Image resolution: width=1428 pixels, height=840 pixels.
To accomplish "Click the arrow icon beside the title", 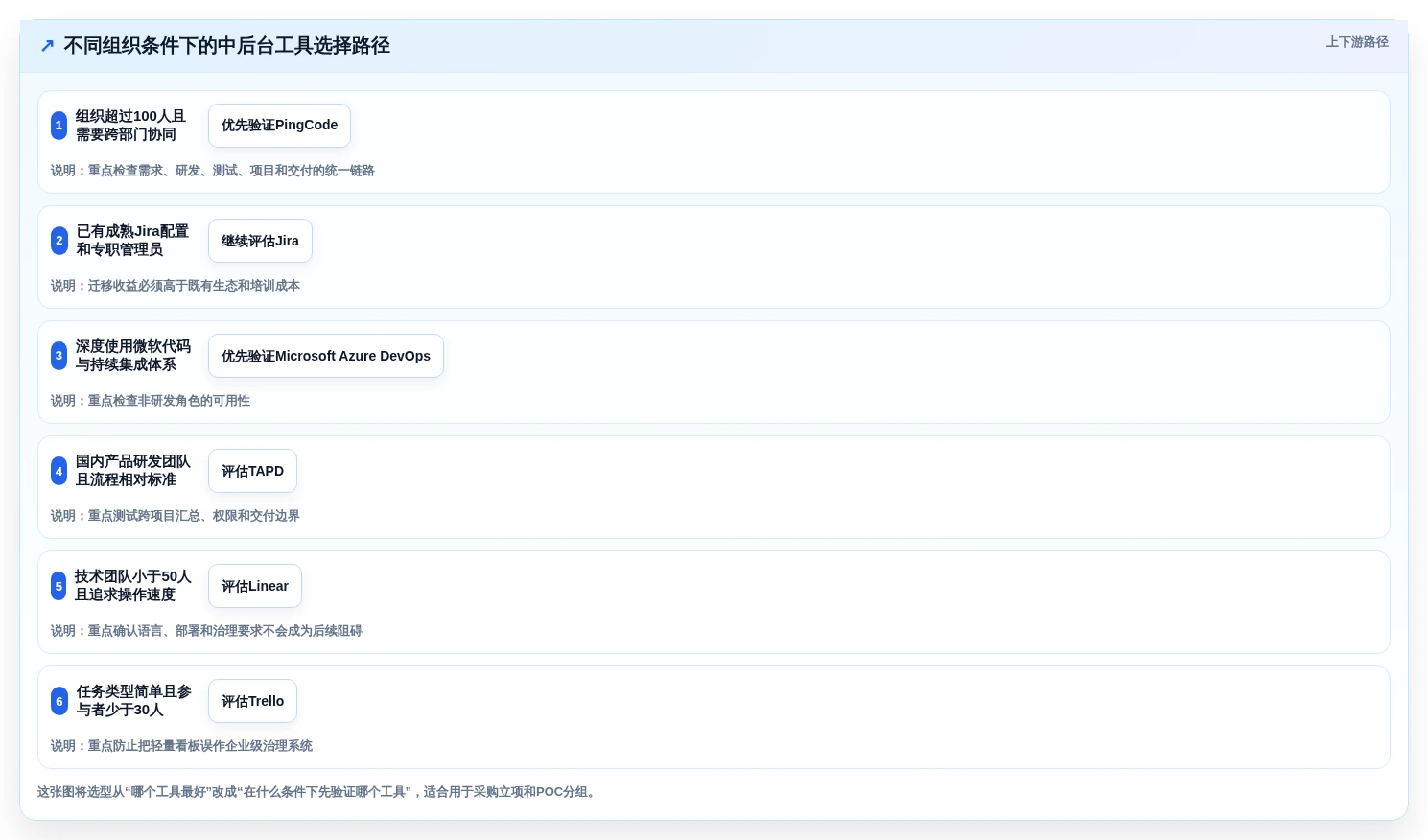I will [x=47, y=46].
